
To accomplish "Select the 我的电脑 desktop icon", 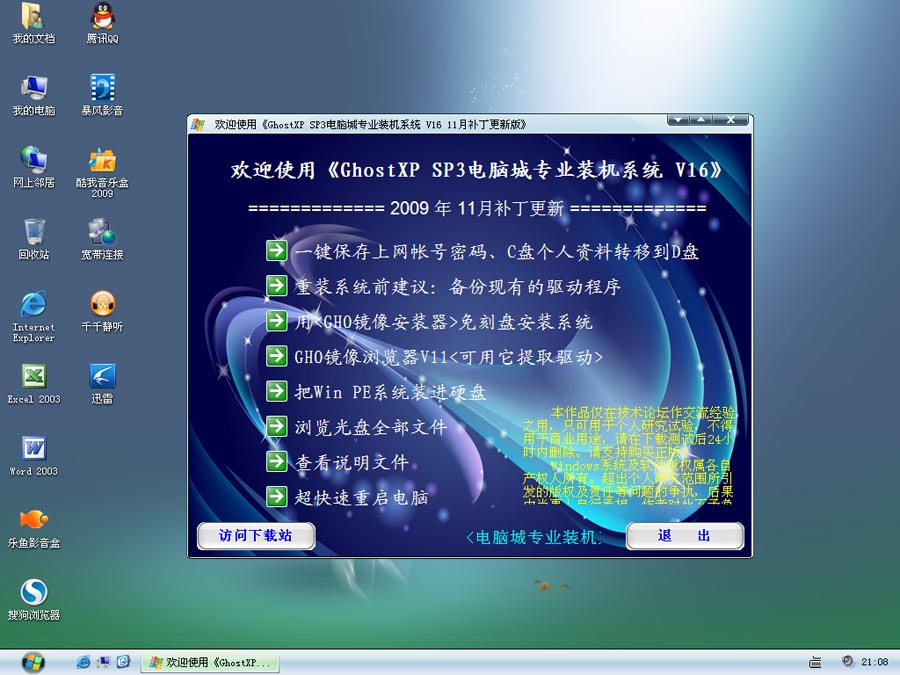I will pyautogui.click(x=33, y=95).
